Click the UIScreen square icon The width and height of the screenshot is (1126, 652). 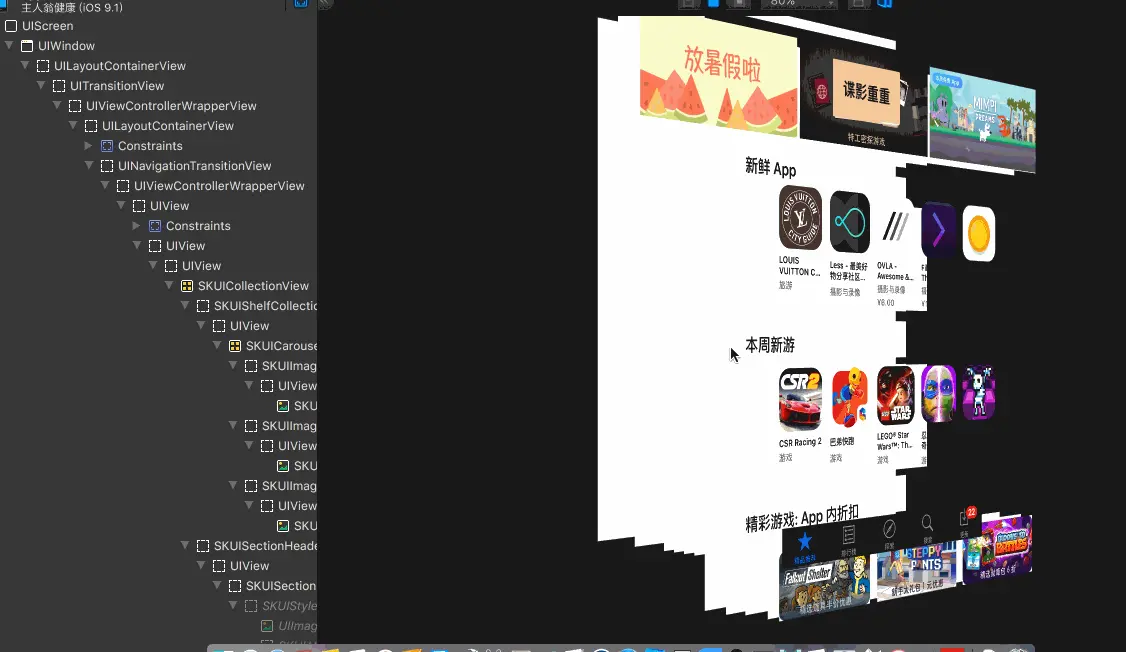11,26
